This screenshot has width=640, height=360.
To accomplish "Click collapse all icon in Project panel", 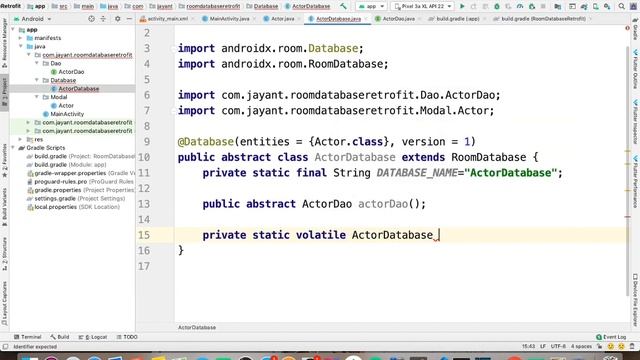I will [x=103, y=19].
